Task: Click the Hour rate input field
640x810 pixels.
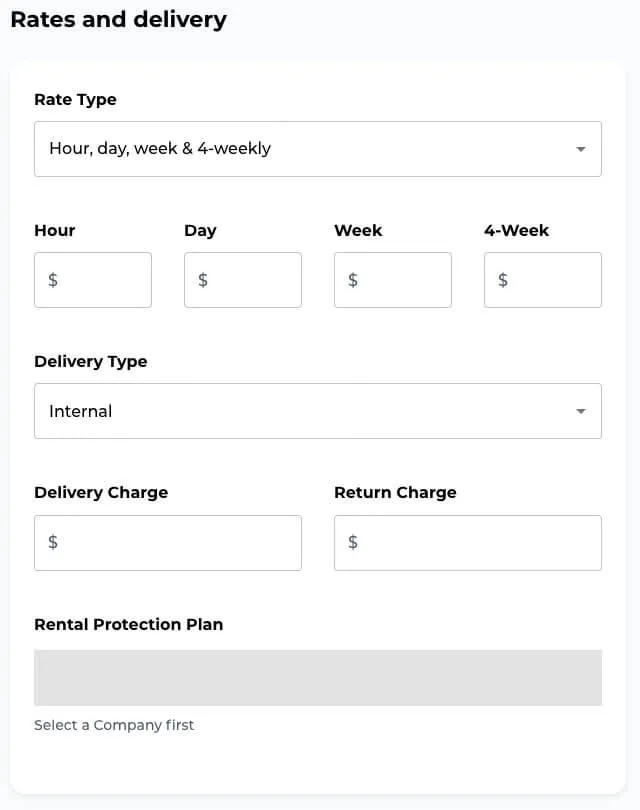Action: click(x=93, y=280)
